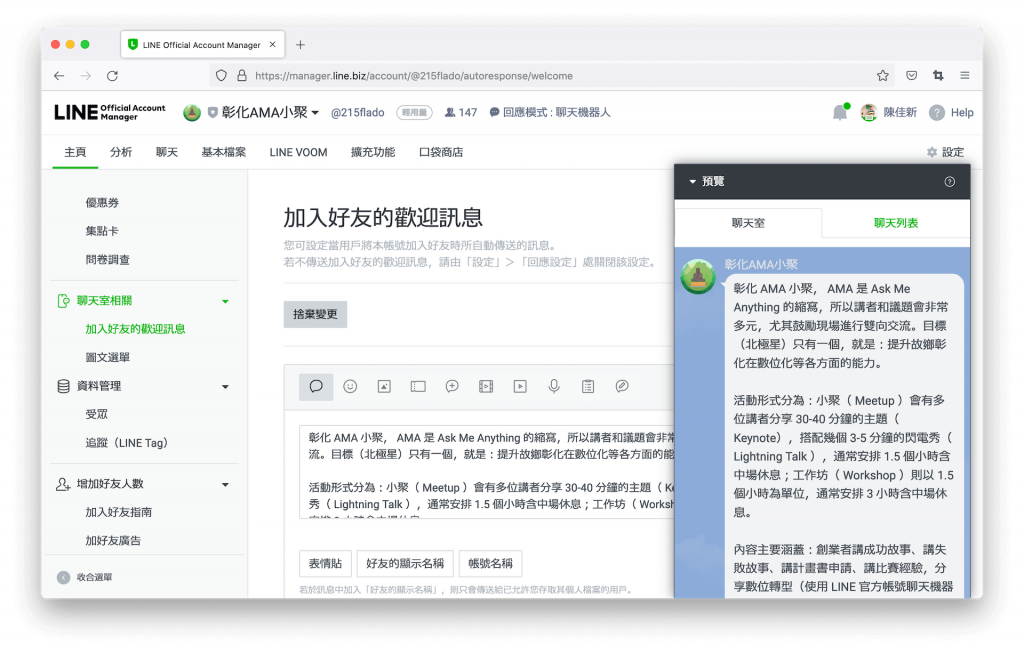The image size is (1024, 653).
Task: Click the Help question mark icon
Action: [x=937, y=112]
